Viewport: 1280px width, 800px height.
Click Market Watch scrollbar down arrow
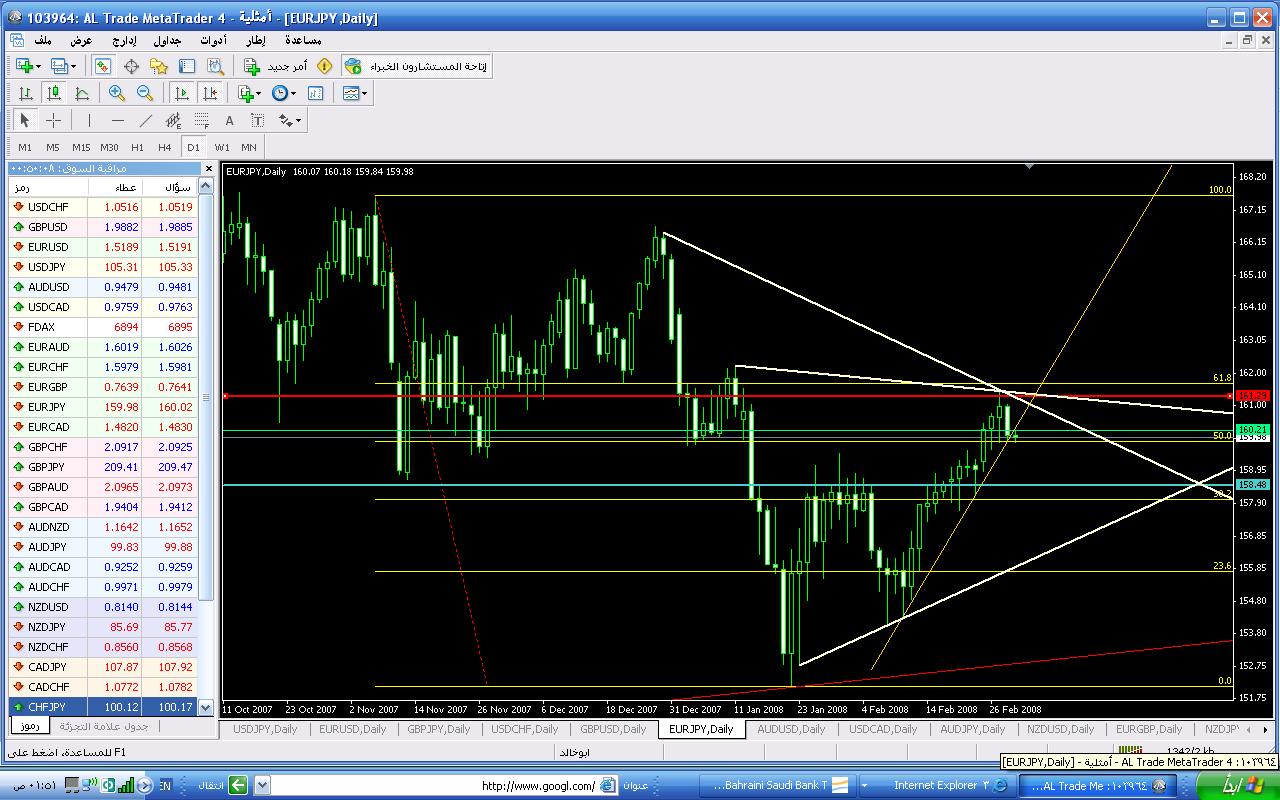click(206, 707)
